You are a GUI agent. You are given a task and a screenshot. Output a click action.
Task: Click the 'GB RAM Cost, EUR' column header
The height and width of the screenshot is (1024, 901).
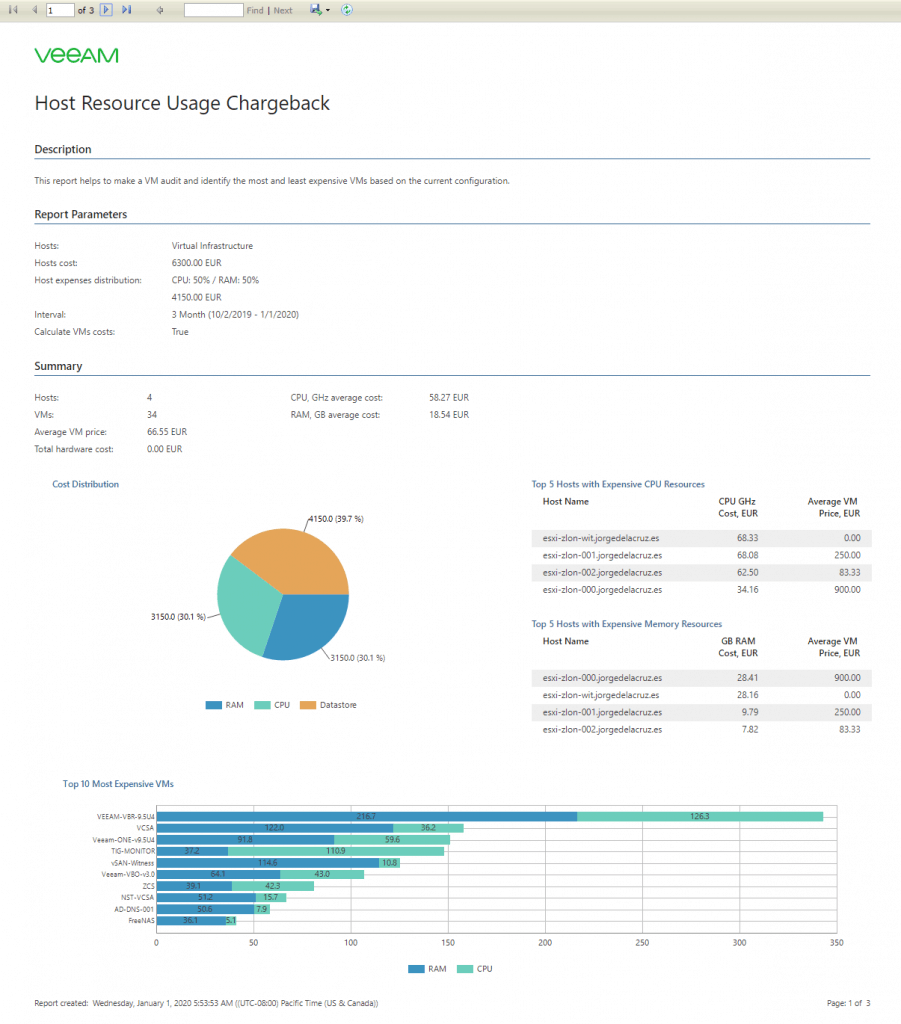pyautogui.click(x=738, y=647)
